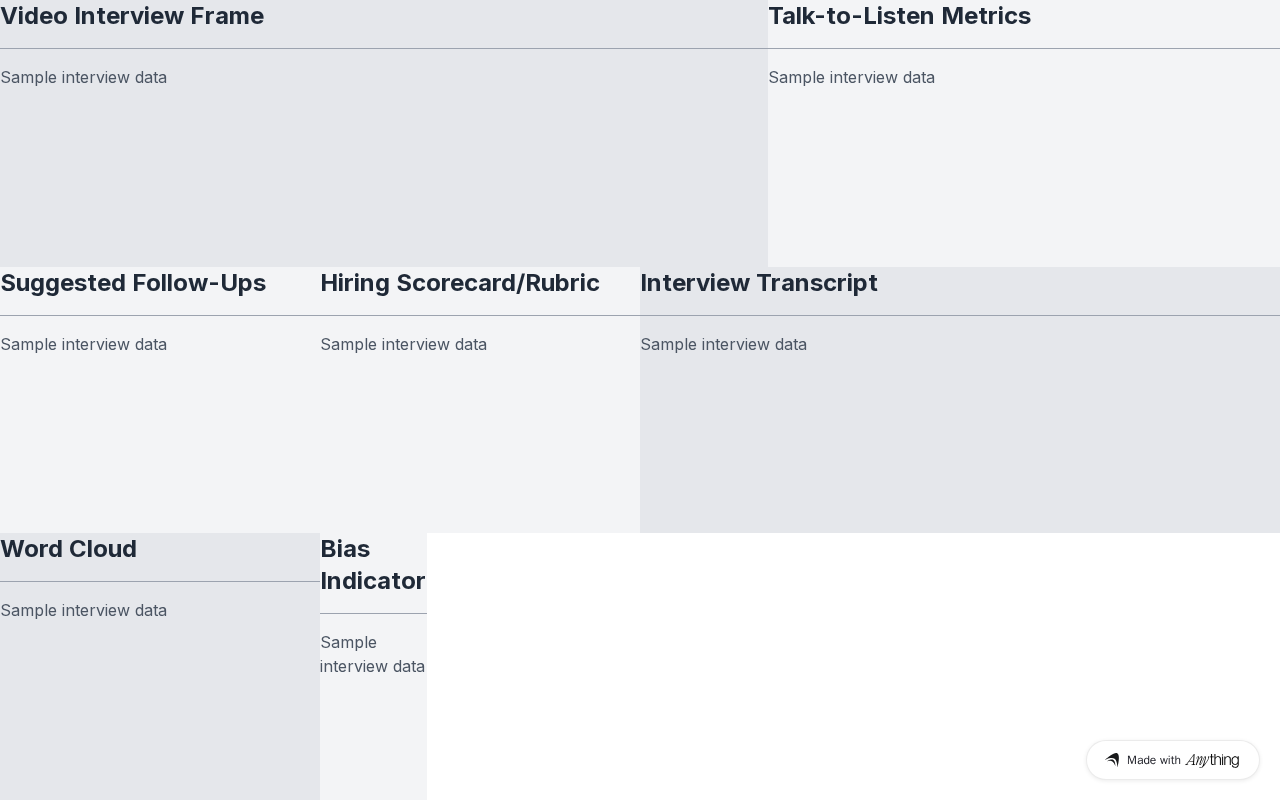
Task: Click the Made with Anything logo icon
Action: tap(1112, 760)
